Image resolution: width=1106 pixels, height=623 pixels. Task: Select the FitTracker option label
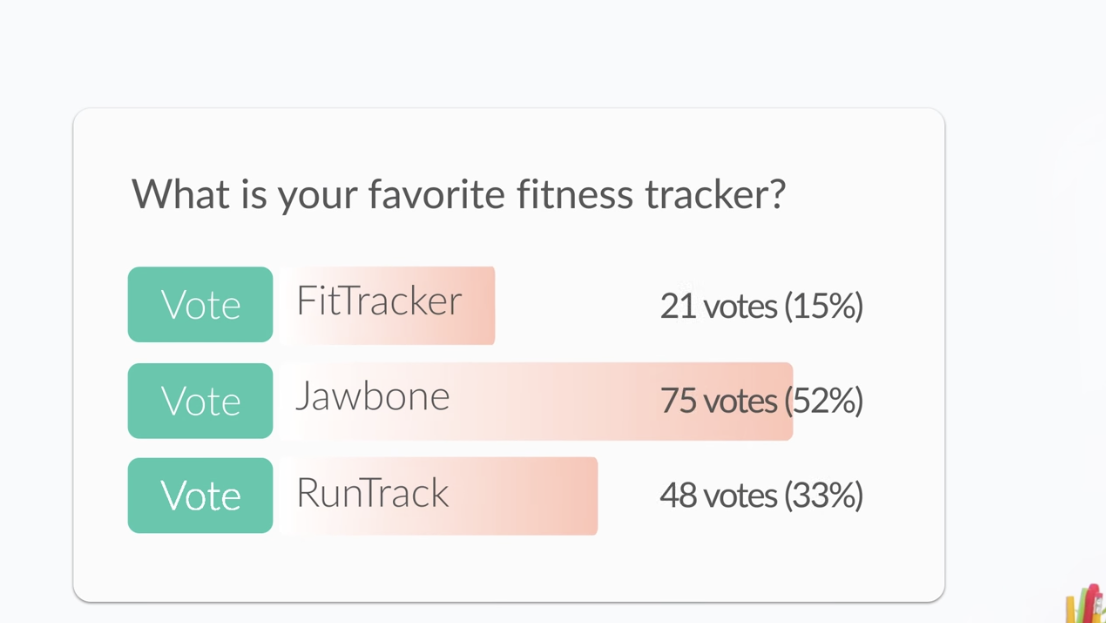[379, 301]
